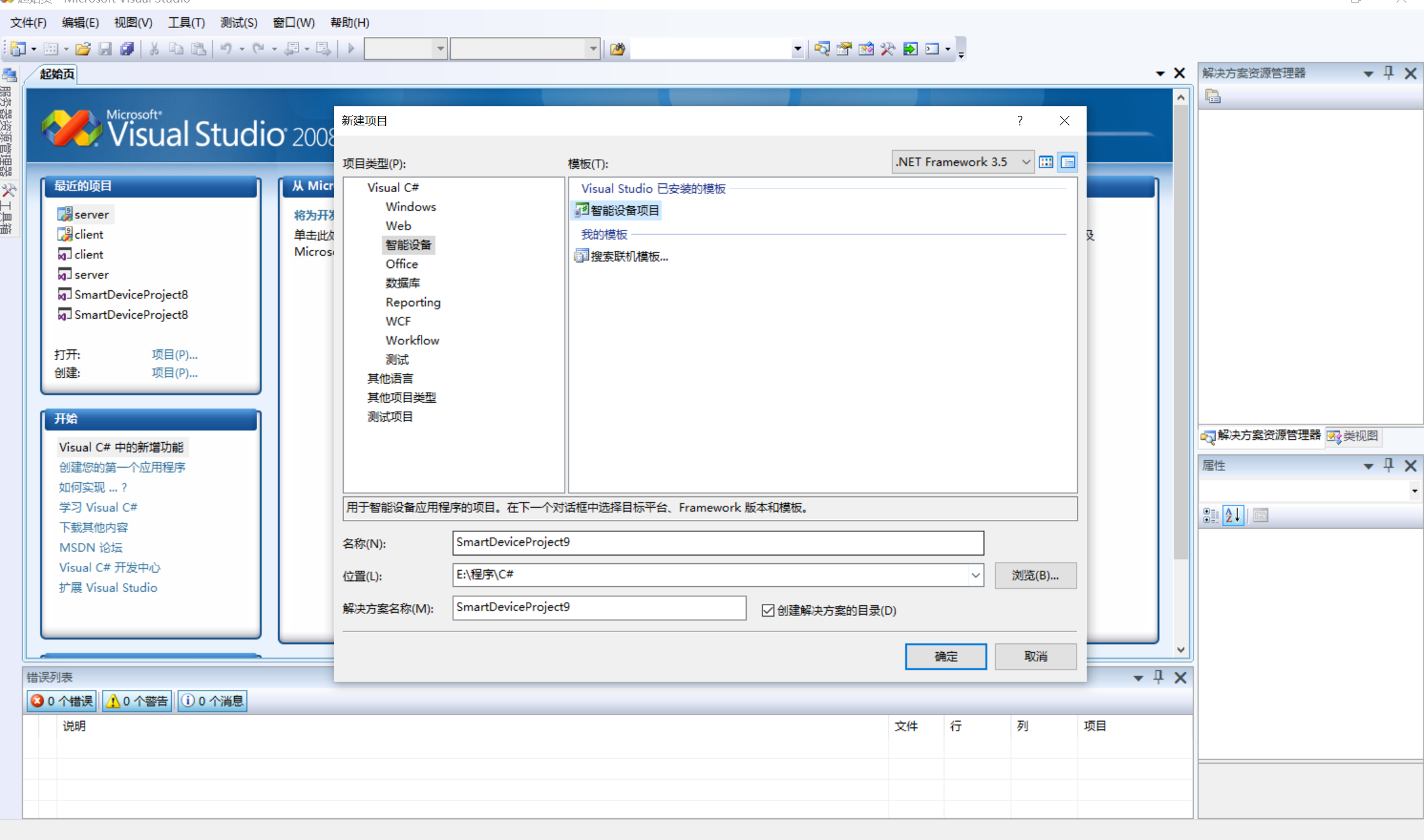Pin the 错误列表 panel

tap(1159, 677)
